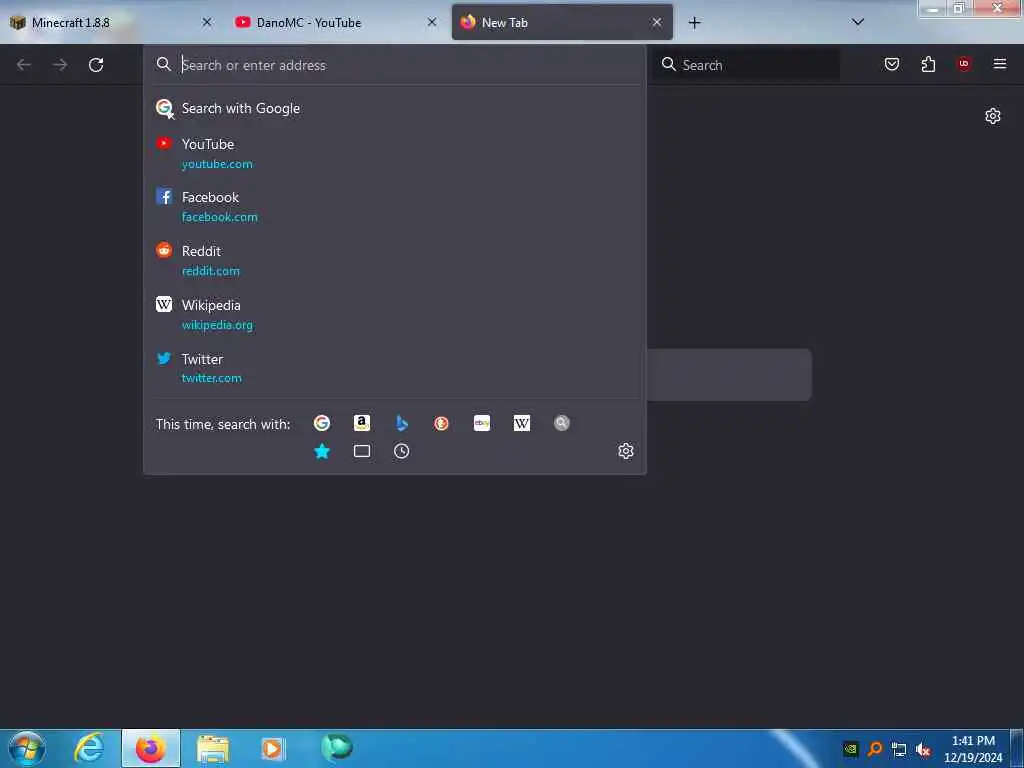Select the Facebook suggestion

point(394,206)
